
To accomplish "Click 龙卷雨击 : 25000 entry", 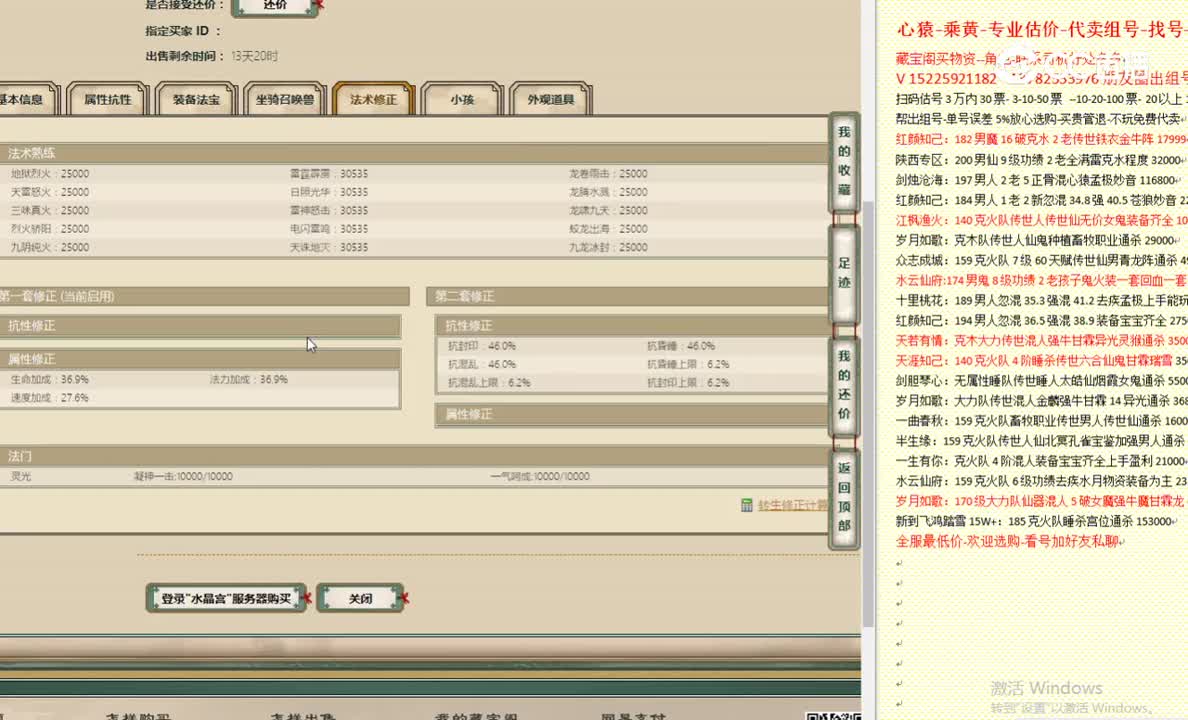I will pyautogui.click(x=608, y=174).
